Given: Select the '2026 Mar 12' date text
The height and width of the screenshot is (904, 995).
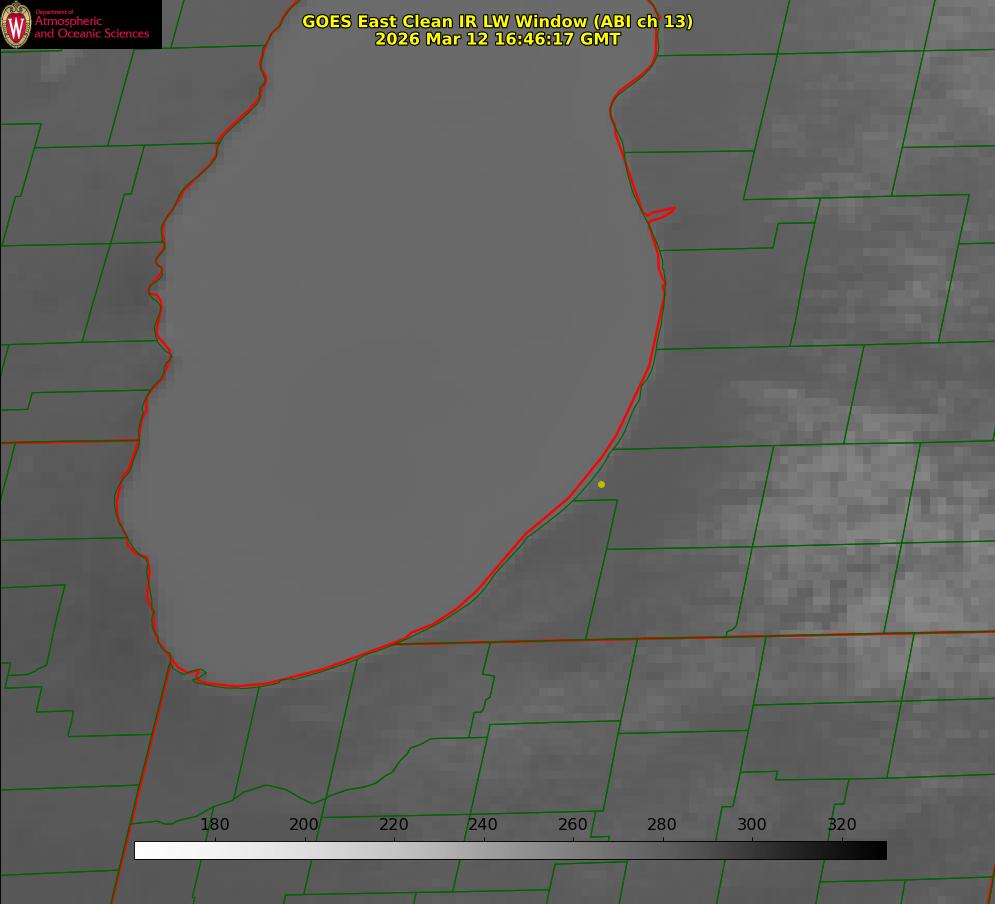Looking at the screenshot, I should tap(432, 39).
